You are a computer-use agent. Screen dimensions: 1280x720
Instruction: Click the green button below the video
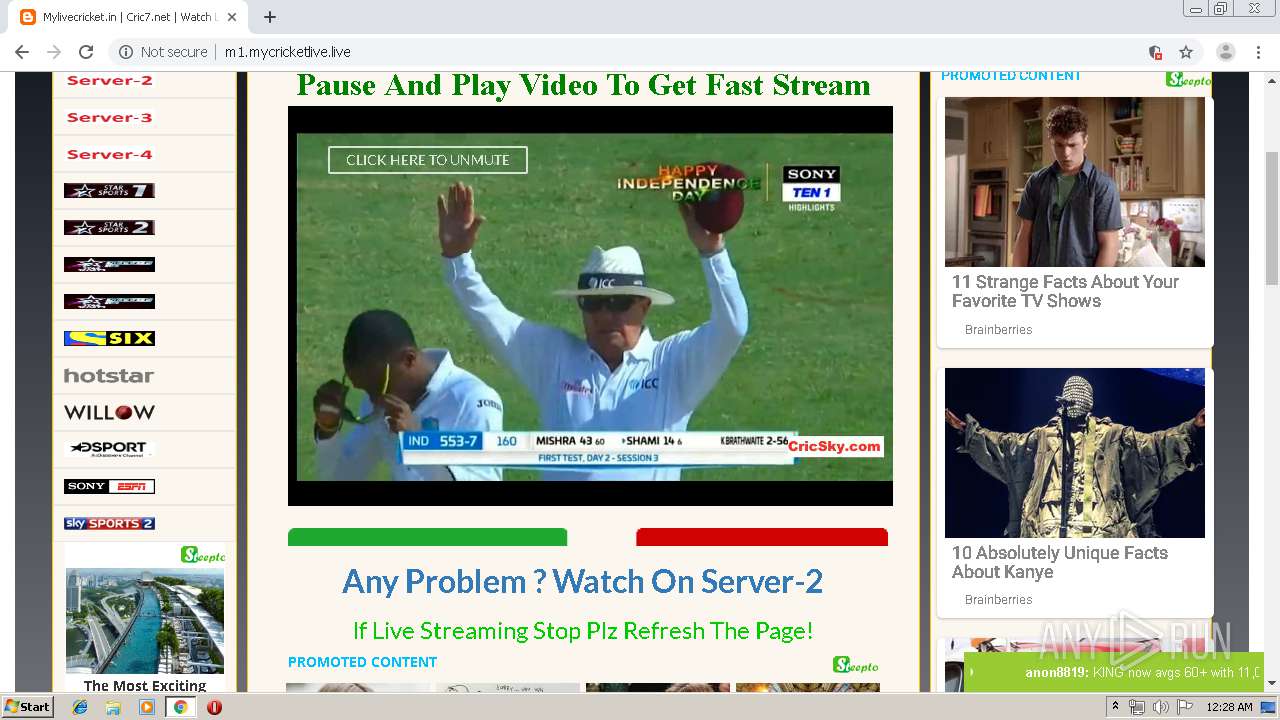click(x=427, y=537)
